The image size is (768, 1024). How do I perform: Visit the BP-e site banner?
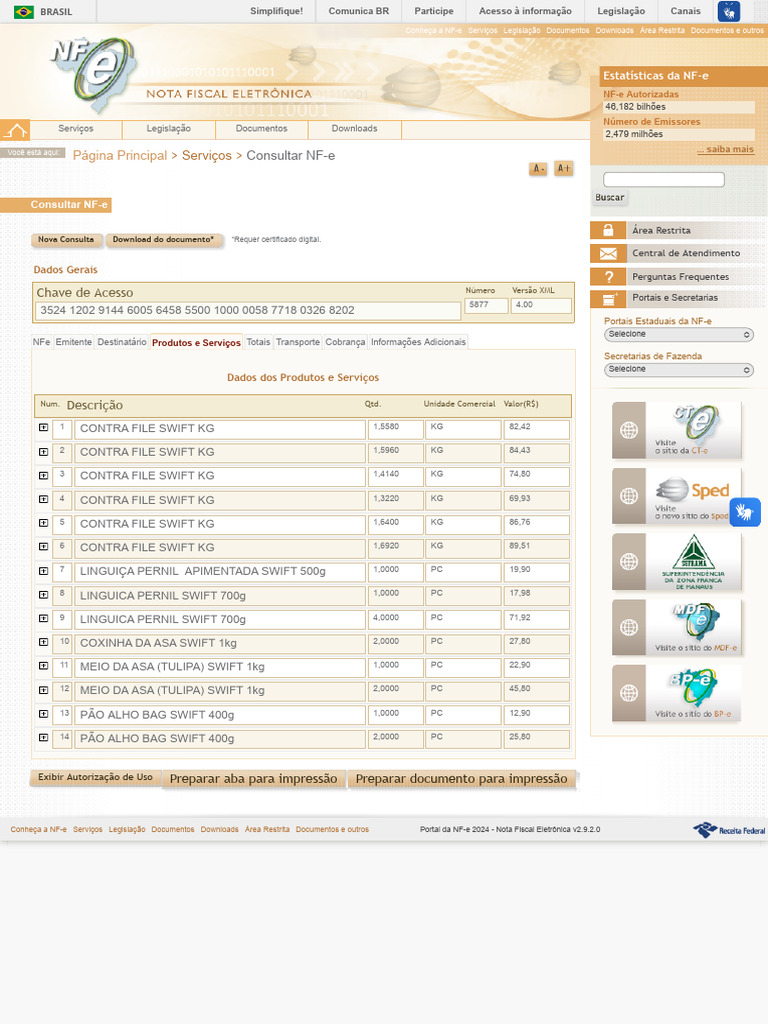(x=677, y=694)
